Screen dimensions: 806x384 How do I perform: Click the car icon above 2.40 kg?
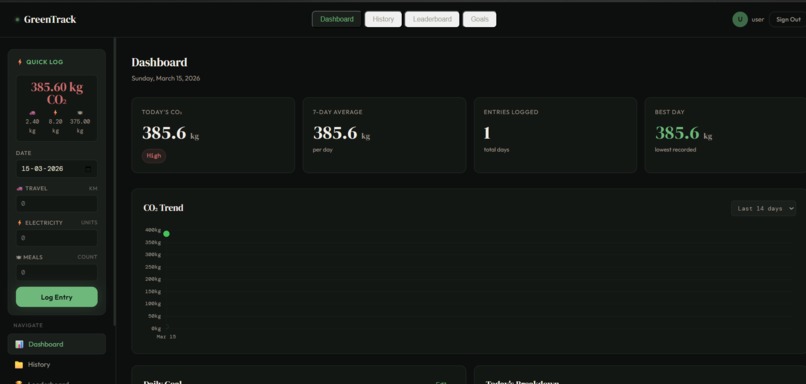point(32,113)
